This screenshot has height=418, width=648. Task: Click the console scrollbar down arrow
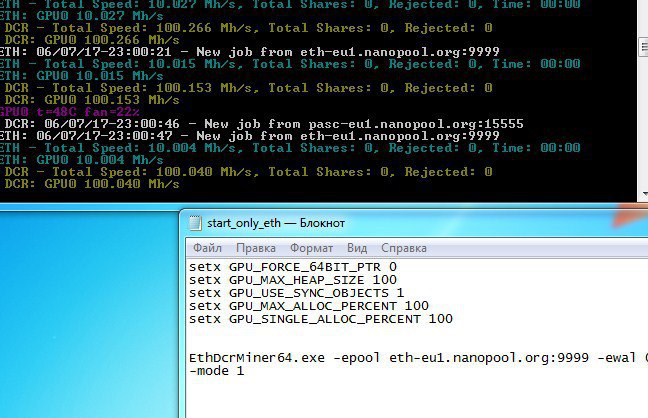[644, 193]
